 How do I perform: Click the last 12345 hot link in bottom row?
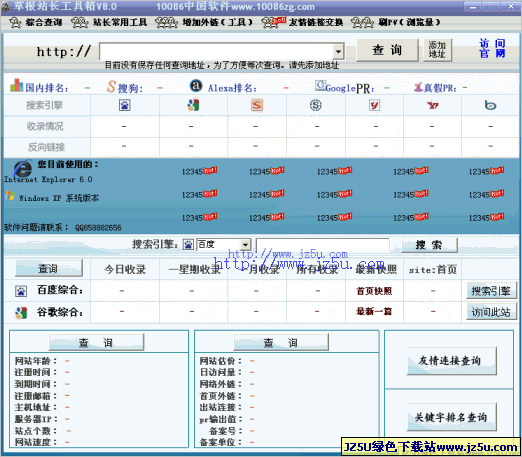point(486,217)
